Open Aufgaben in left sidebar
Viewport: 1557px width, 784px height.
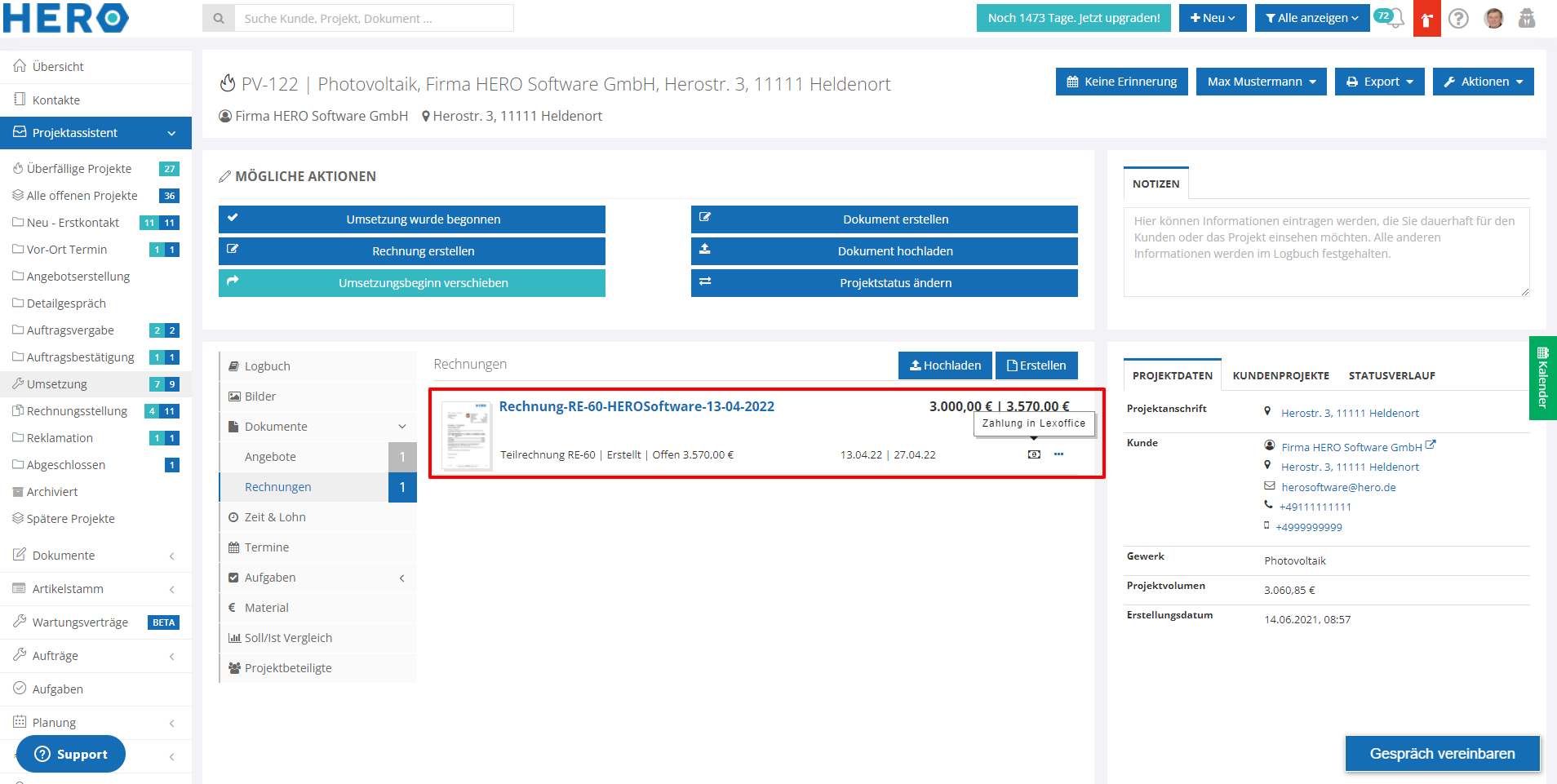[x=96, y=689]
